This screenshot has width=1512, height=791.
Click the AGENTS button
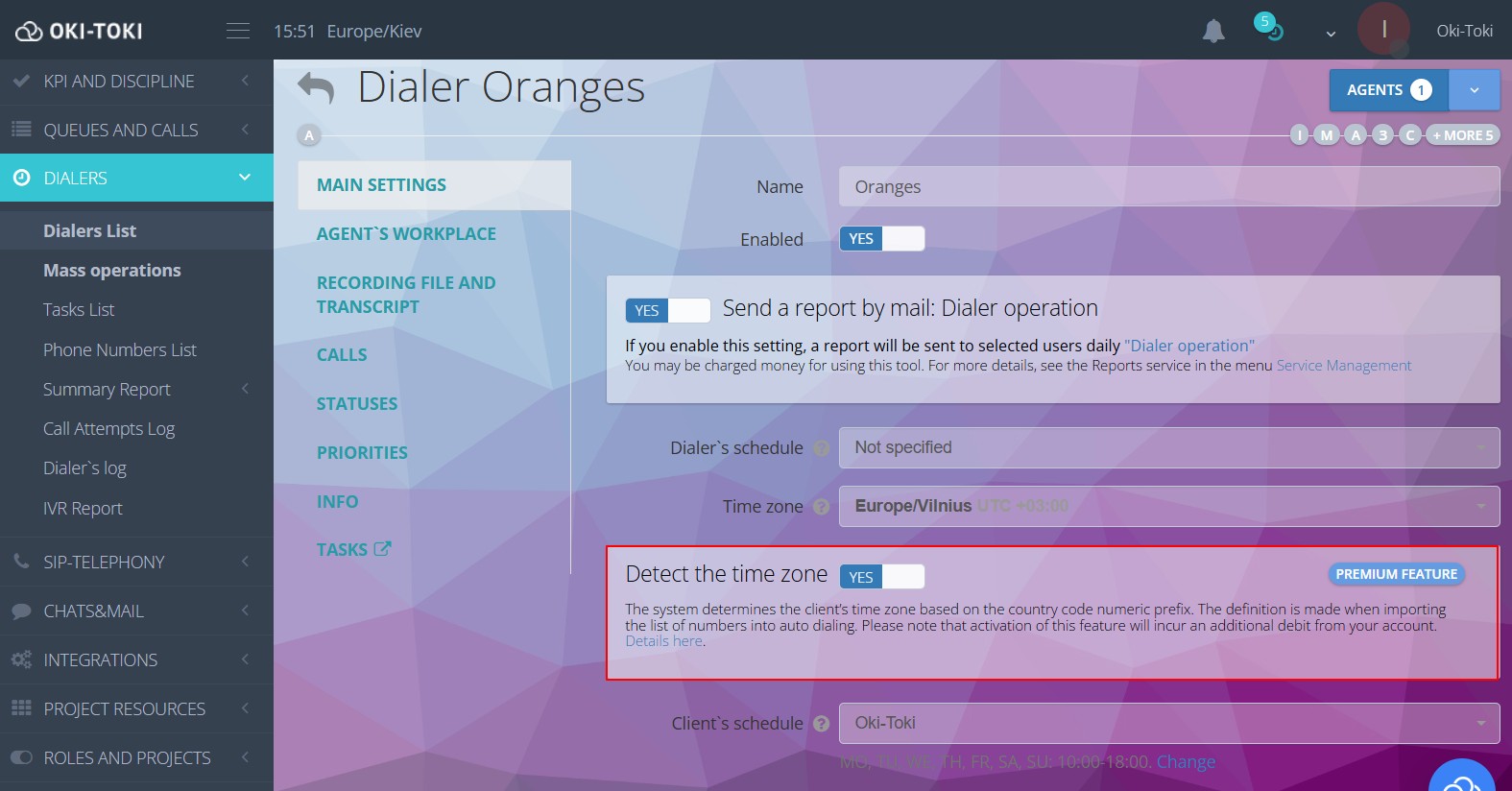click(1388, 90)
